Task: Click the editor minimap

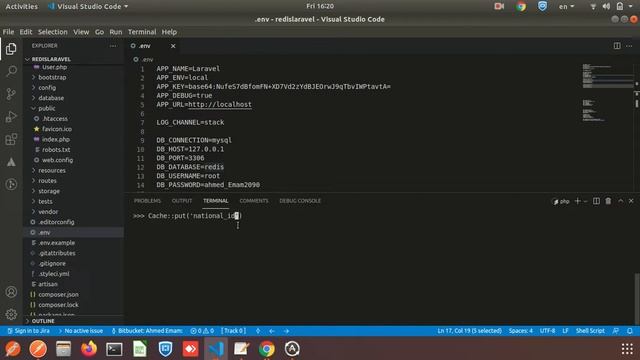Action: point(608,93)
